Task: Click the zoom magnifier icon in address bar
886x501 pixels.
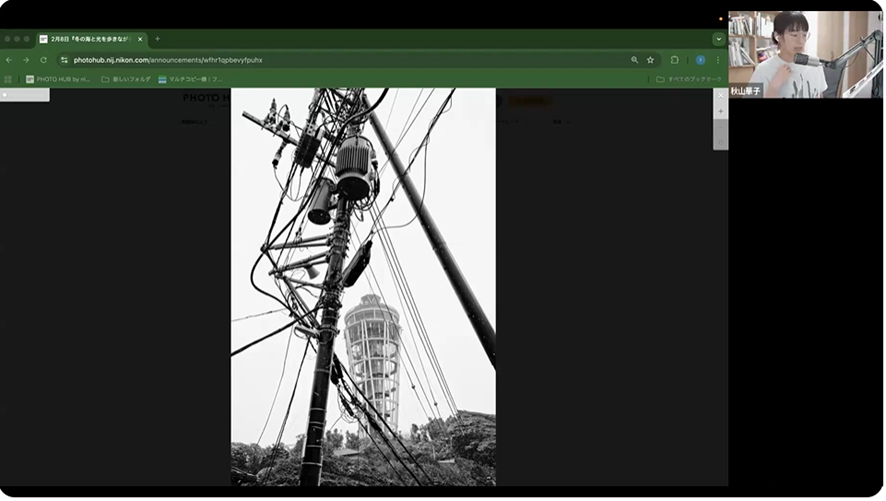Action: 634,60
